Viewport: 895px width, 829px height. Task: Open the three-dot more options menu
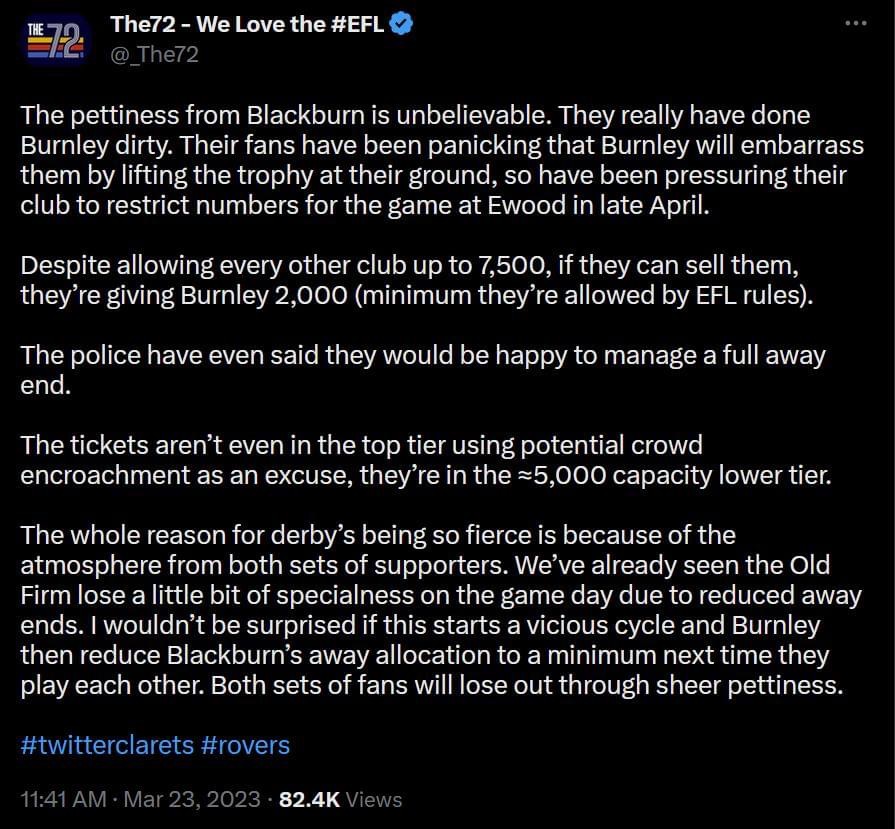[x=855, y=25]
